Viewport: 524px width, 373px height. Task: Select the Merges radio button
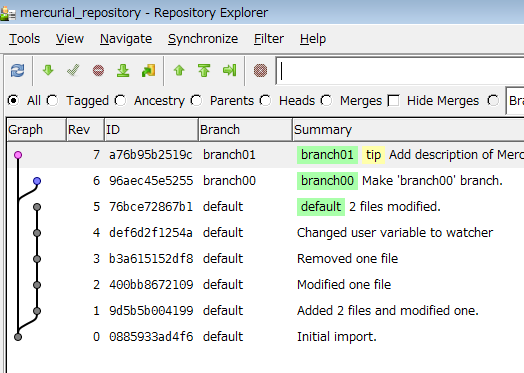coord(326,100)
